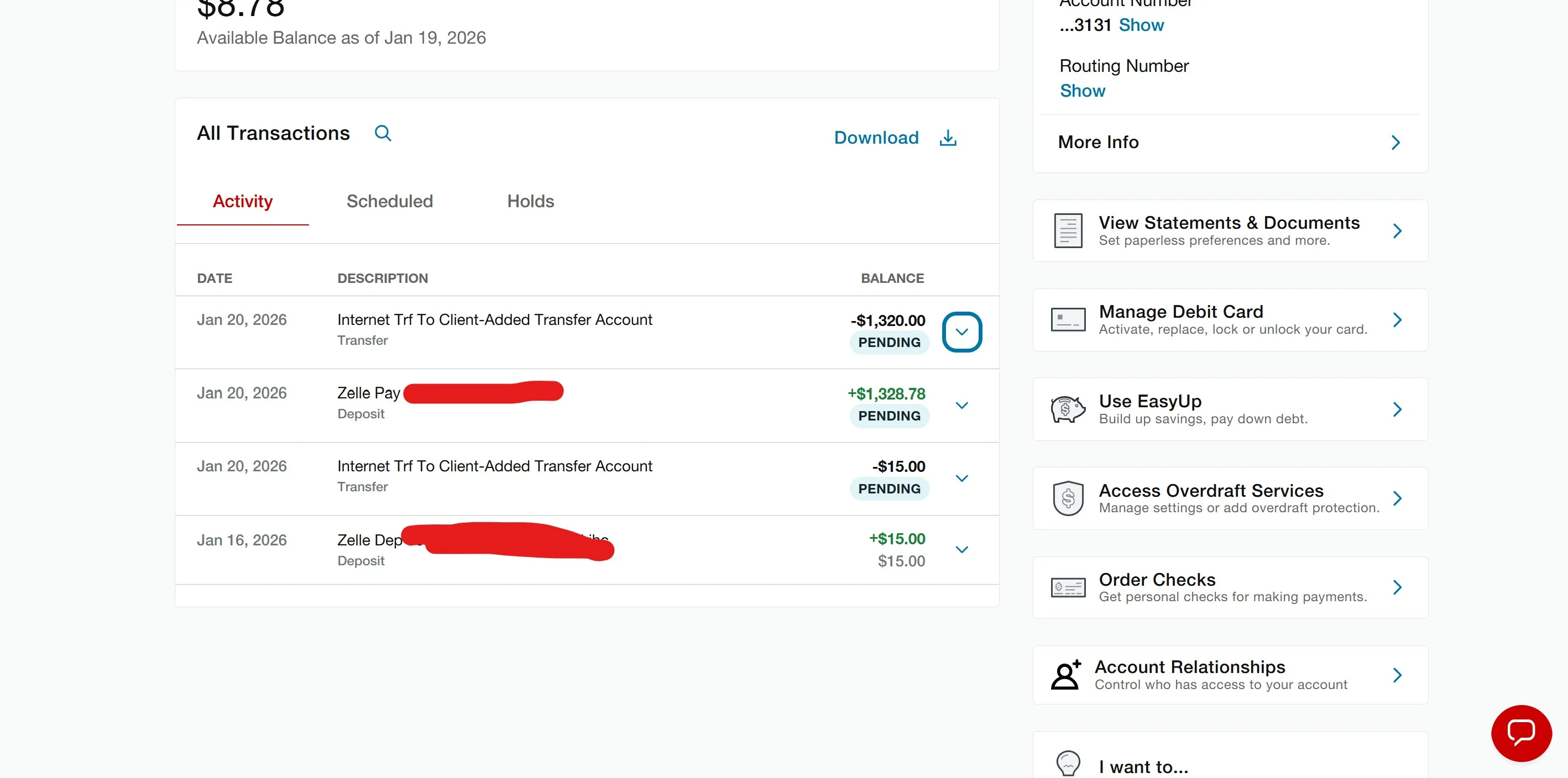Click the EasyUp piggy bank icon
The image size is (1568, 778).
[1068, 409]
